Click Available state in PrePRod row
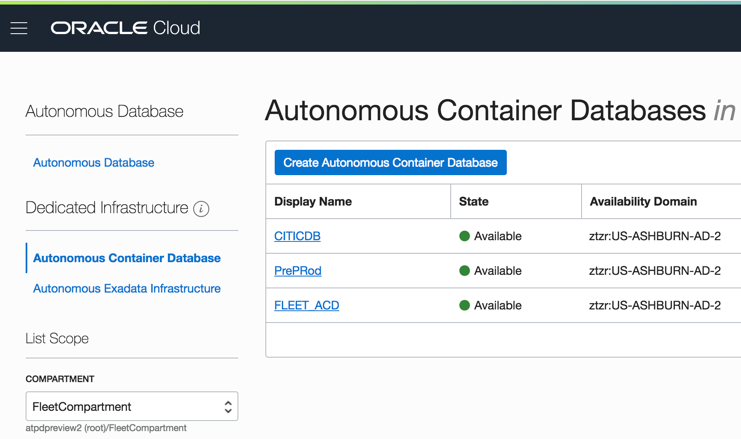Viewport: 741px width, 439px height. pyautogui.click(x=498, y=271)
